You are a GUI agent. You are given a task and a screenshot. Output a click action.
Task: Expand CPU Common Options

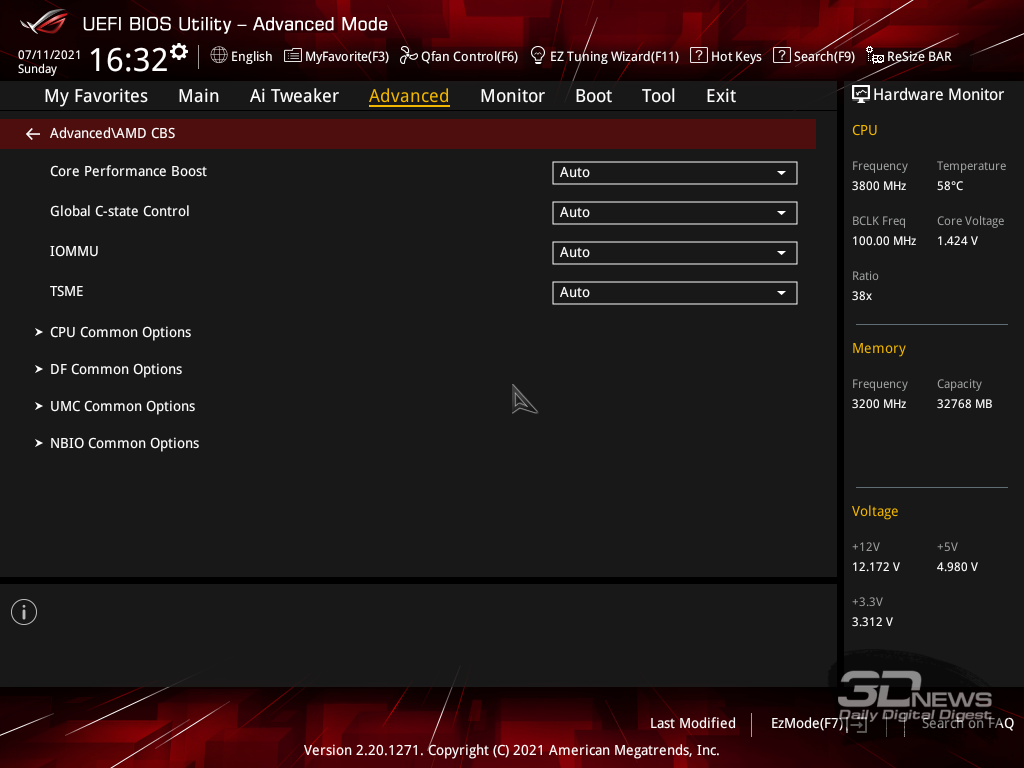coord(120,332)
